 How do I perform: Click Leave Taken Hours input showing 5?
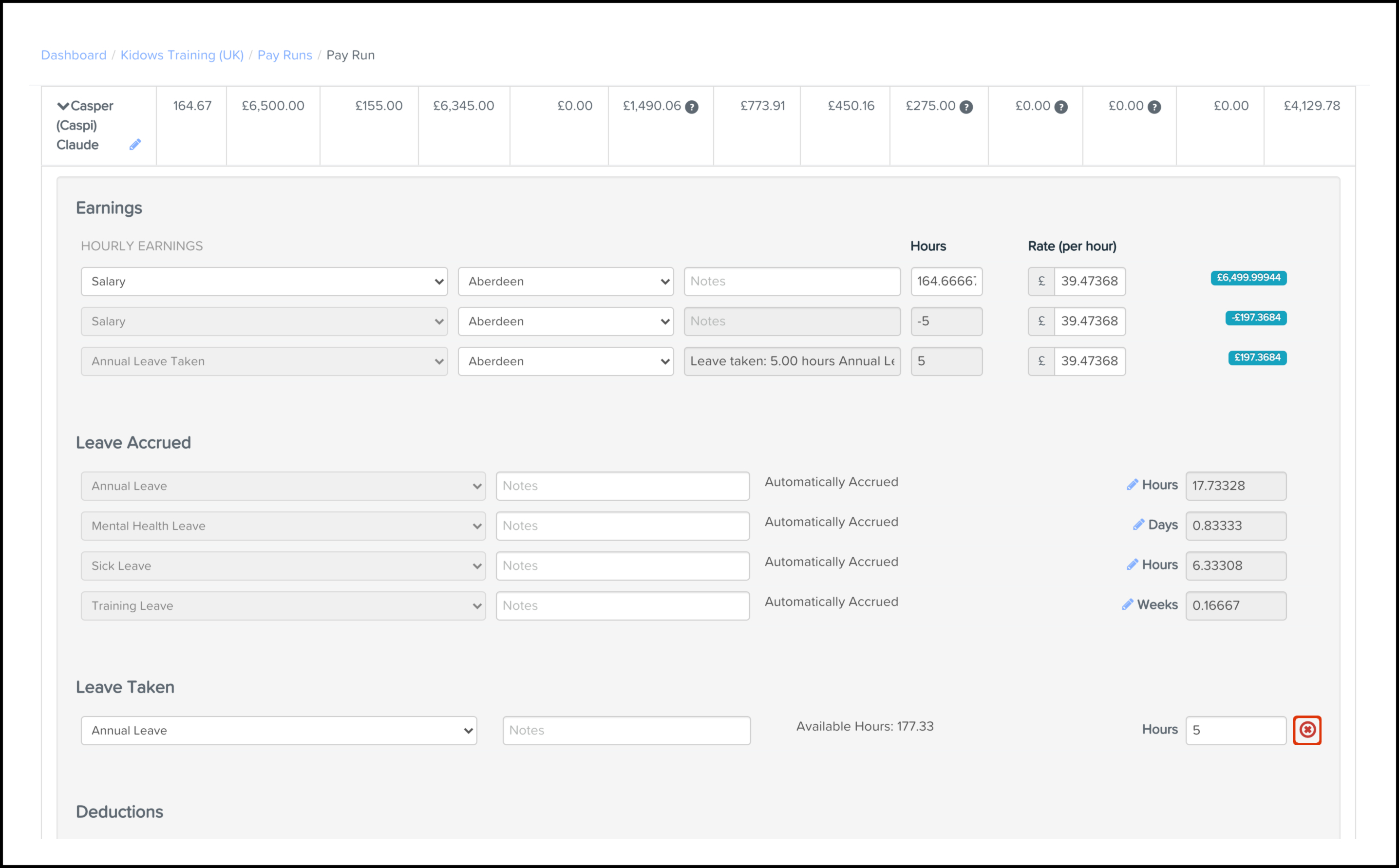(1235, 730)
